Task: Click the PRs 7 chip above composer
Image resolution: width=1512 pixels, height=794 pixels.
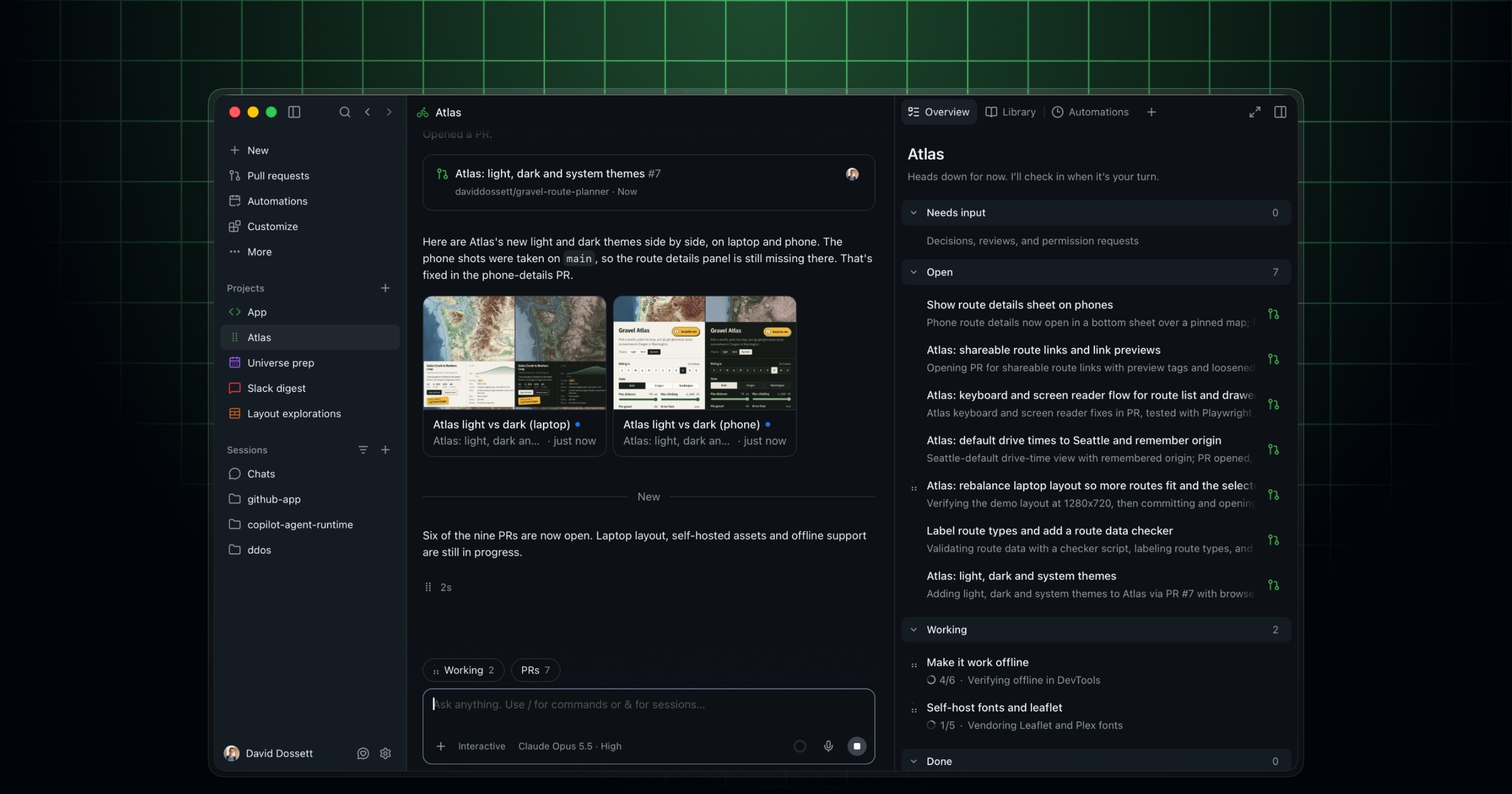Action: [535, 670]
